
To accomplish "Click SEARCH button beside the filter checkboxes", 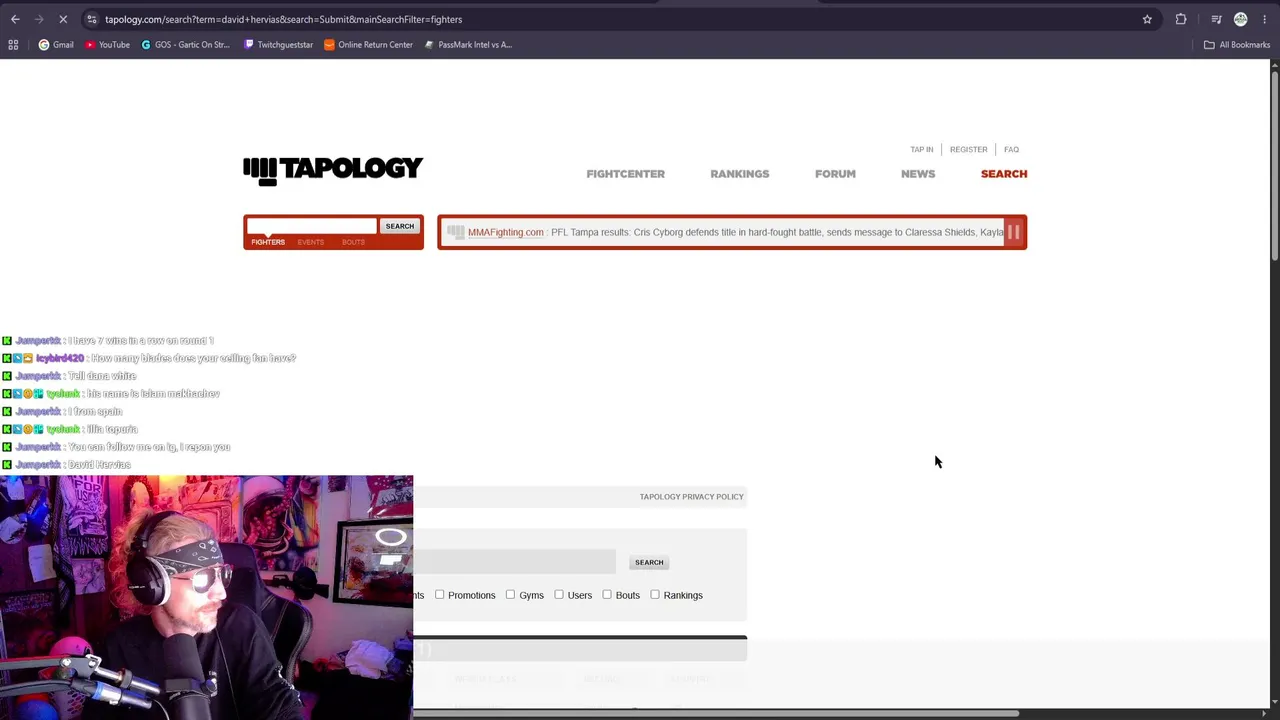I will pyautogui.click(x=649, y=562).
